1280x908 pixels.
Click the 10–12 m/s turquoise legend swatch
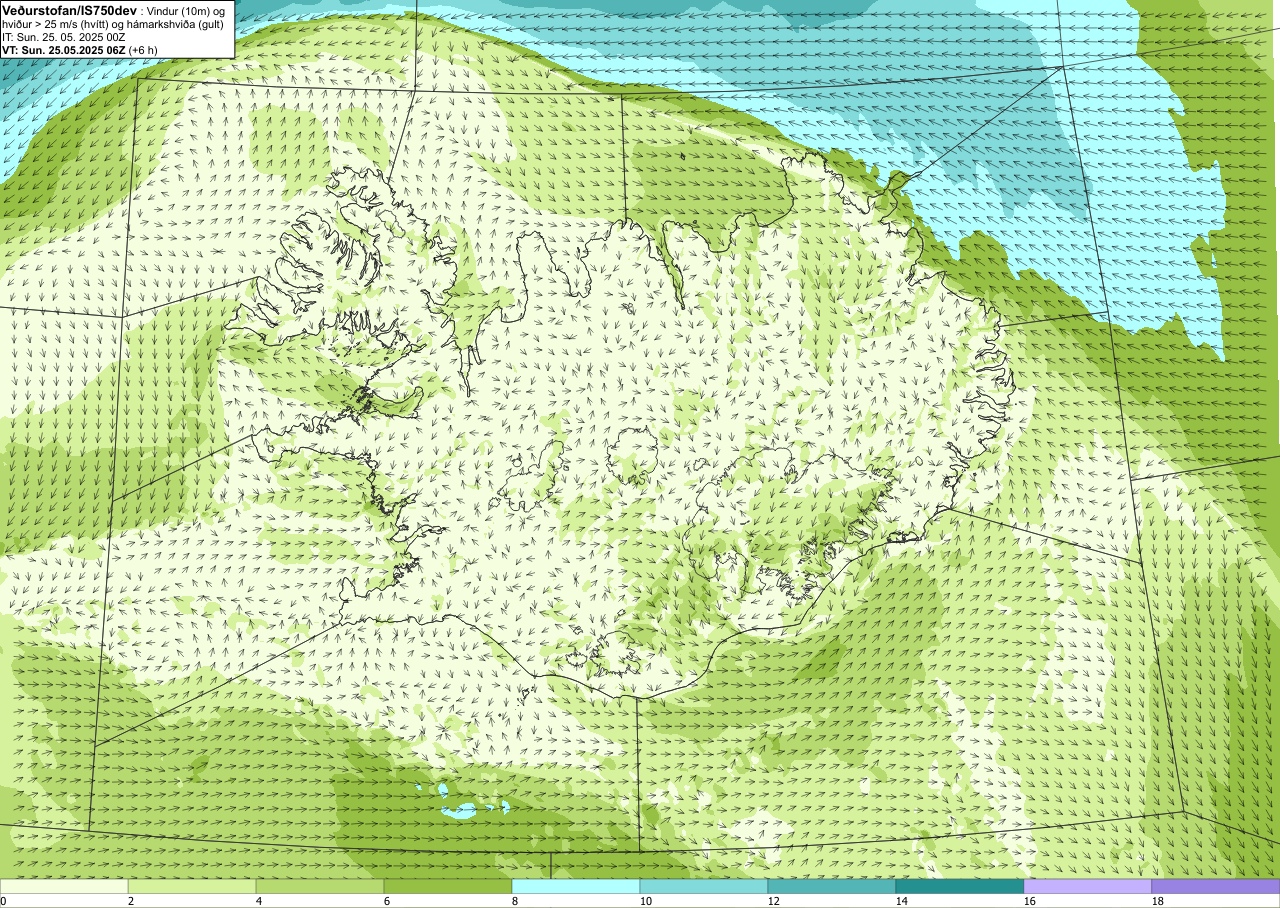[x=704, y=886]
